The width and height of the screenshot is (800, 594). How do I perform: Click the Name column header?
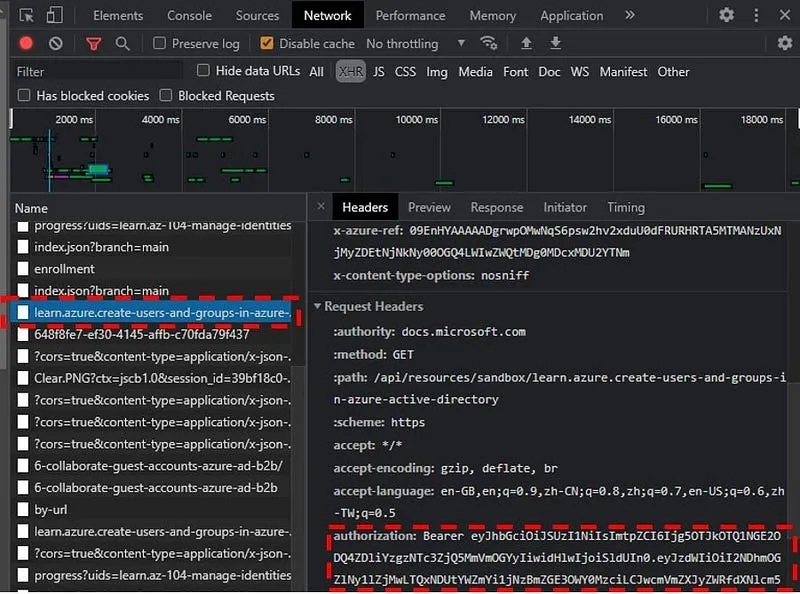click(158, 208)
